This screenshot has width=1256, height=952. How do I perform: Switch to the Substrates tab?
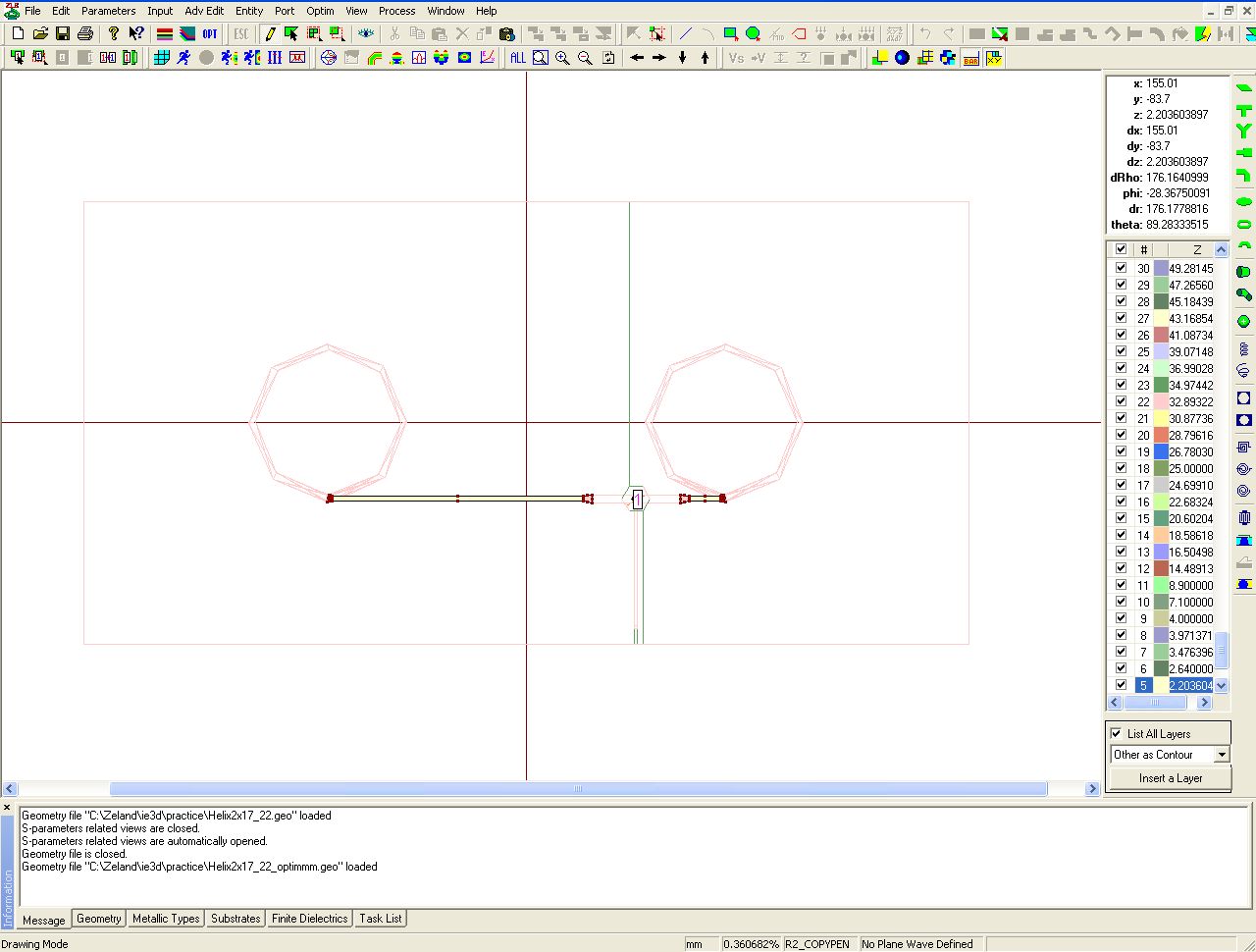[235, 919]
